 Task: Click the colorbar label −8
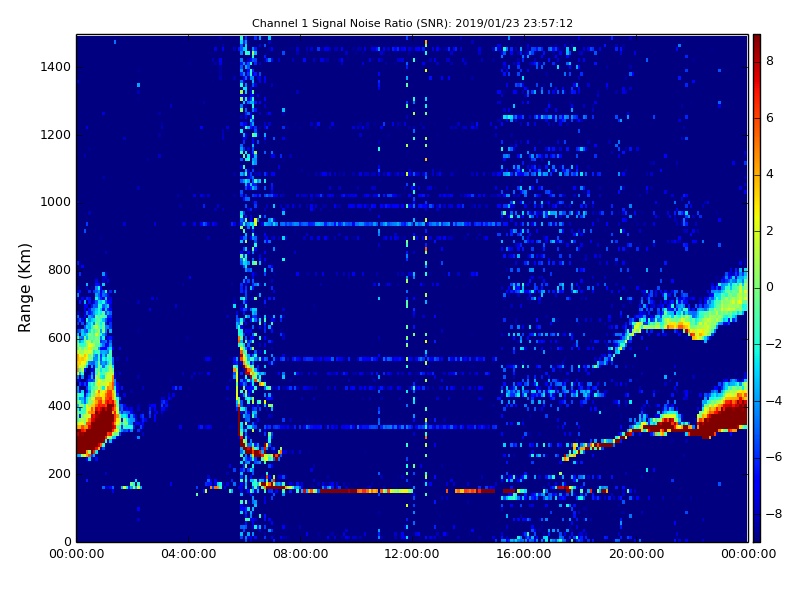click(773, 514)
